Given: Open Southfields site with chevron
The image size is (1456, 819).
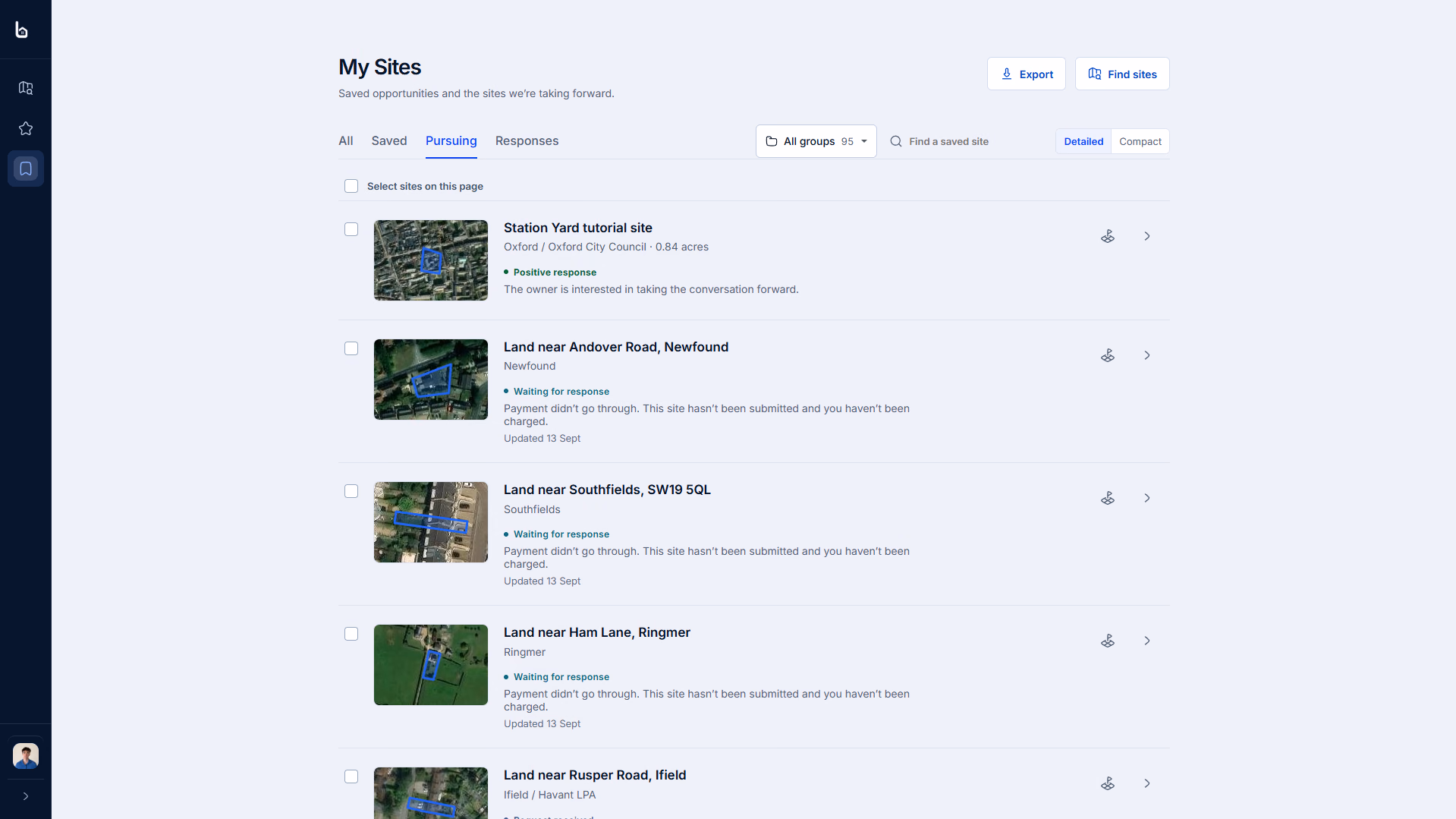Looking at the screenshot, I should point(1147,498).
